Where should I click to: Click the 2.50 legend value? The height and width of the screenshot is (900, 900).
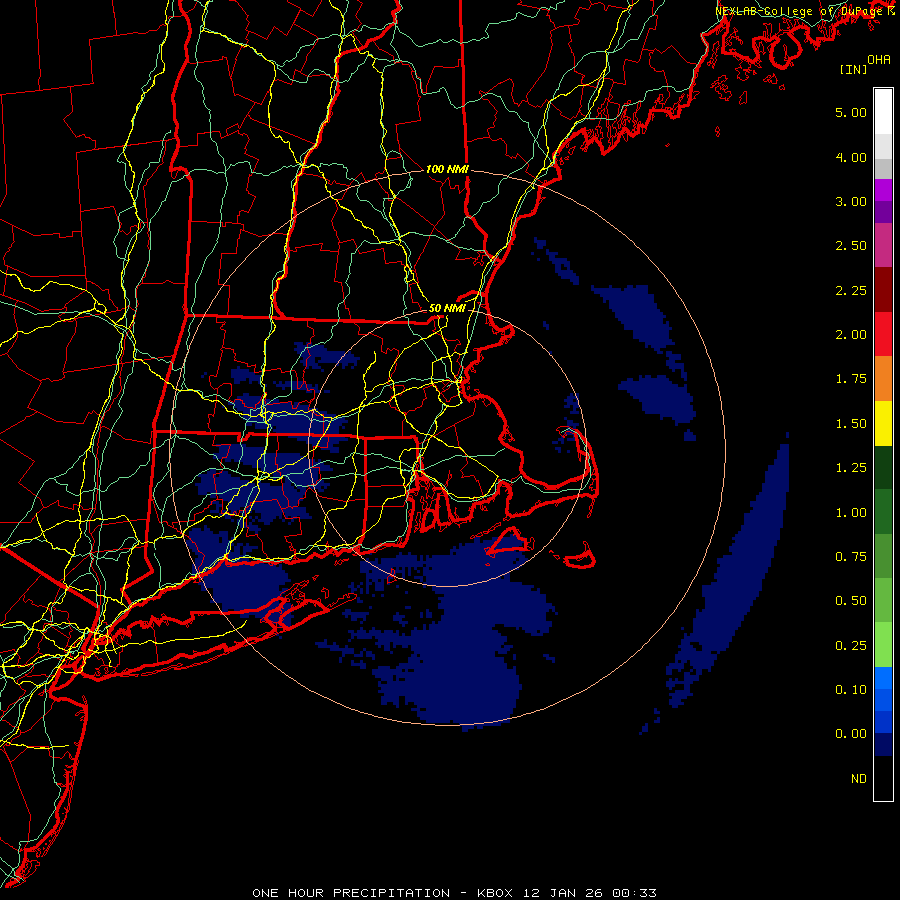851,246
